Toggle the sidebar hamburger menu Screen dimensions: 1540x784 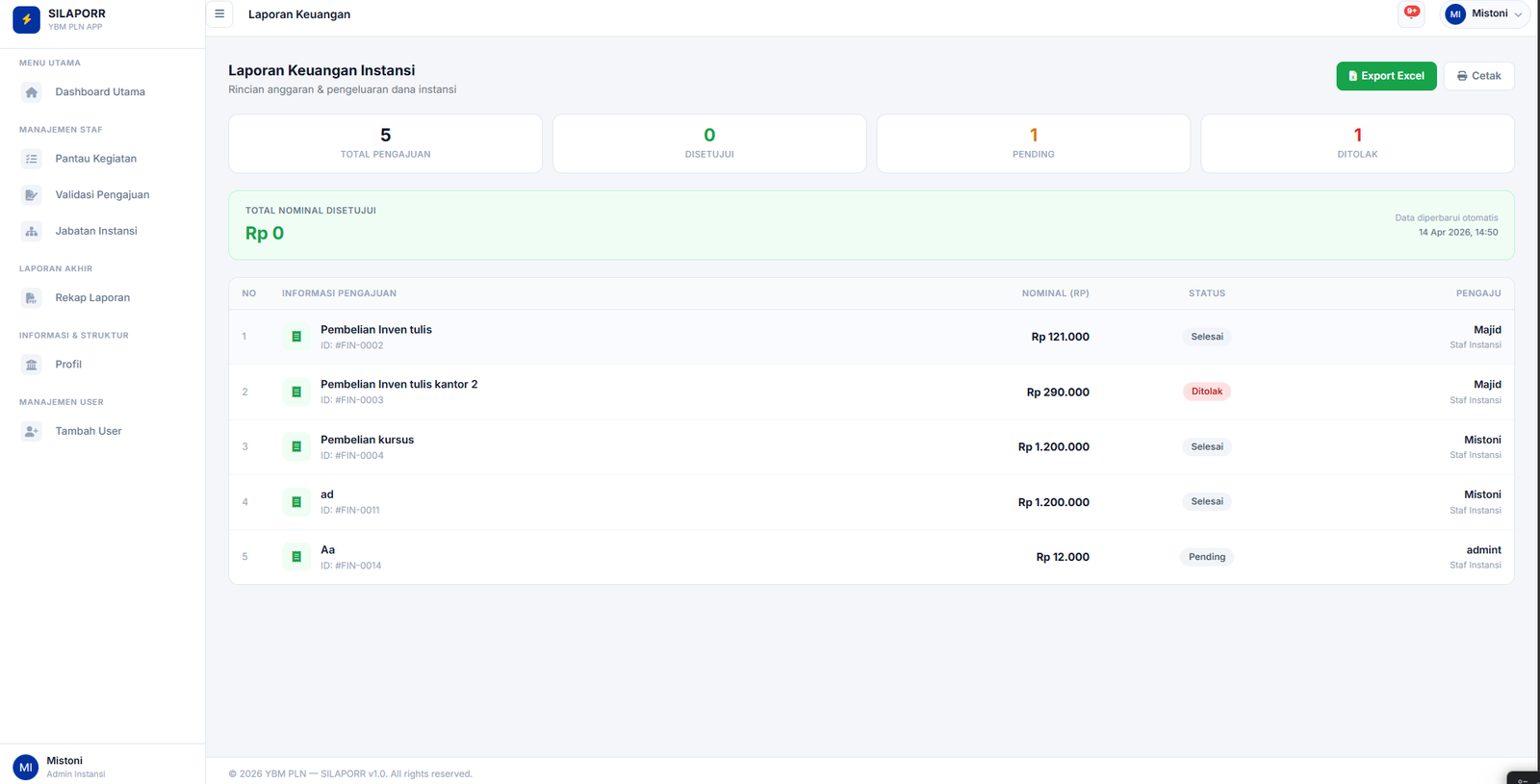pyautogui.click(x=219, y=14)
